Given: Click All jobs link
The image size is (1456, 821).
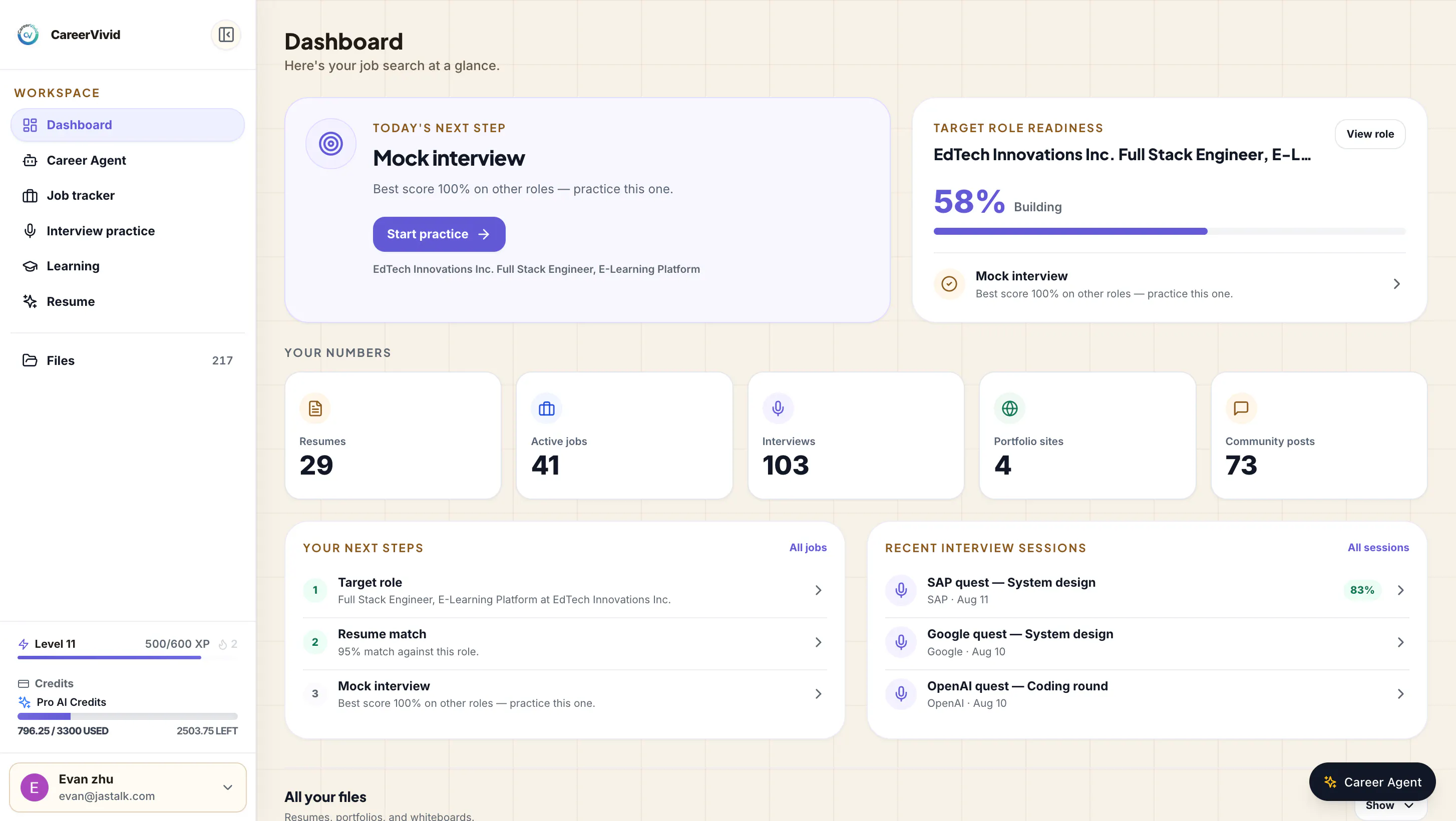Looking at the screenshot, I should click(x=808, y=548).
